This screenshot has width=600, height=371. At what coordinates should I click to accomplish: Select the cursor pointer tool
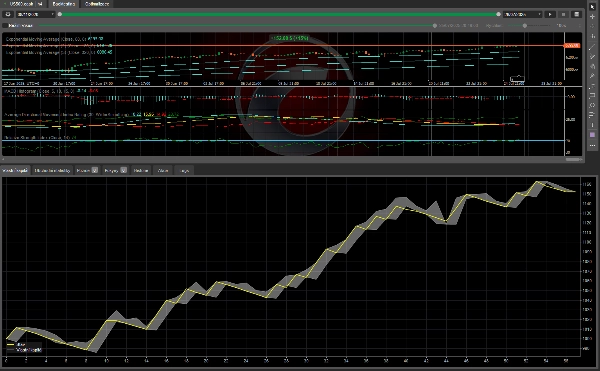coord(592,7)
